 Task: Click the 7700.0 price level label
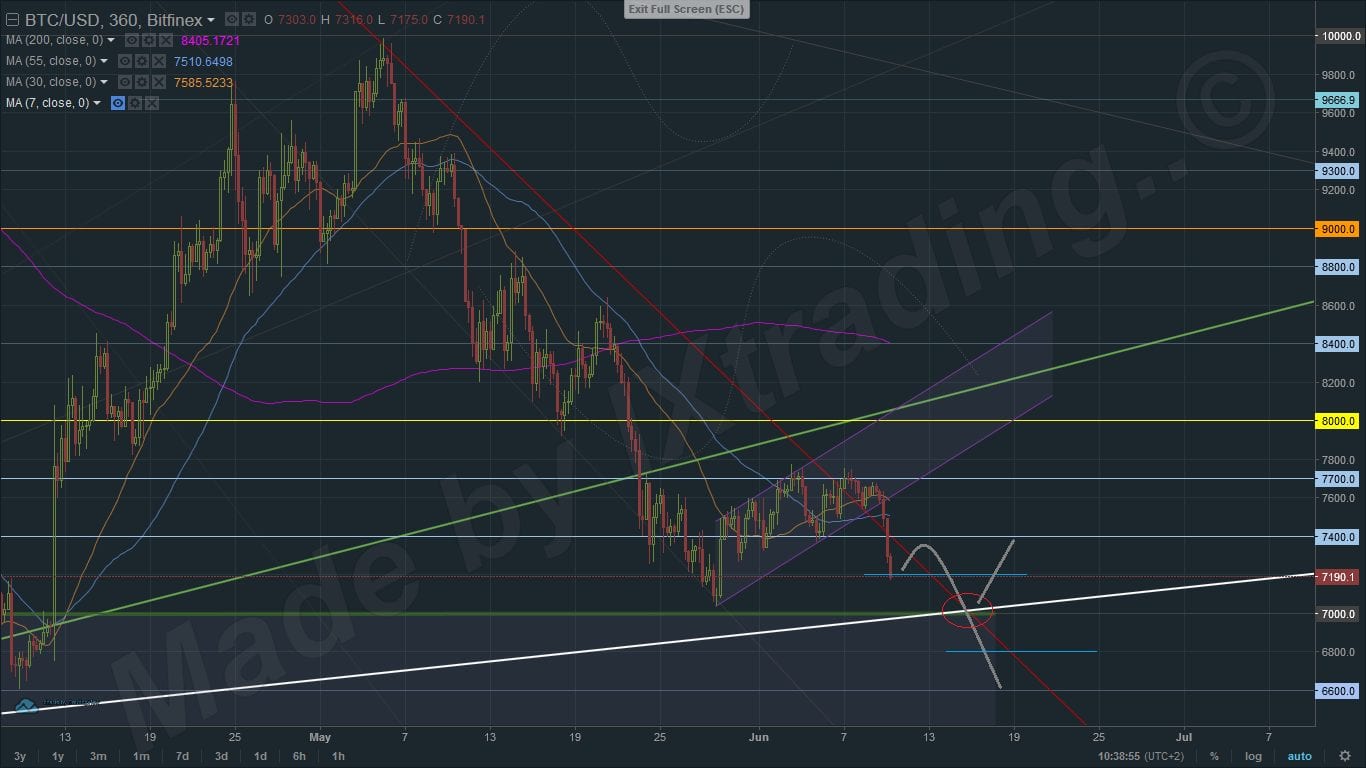tap(1338, 479)
